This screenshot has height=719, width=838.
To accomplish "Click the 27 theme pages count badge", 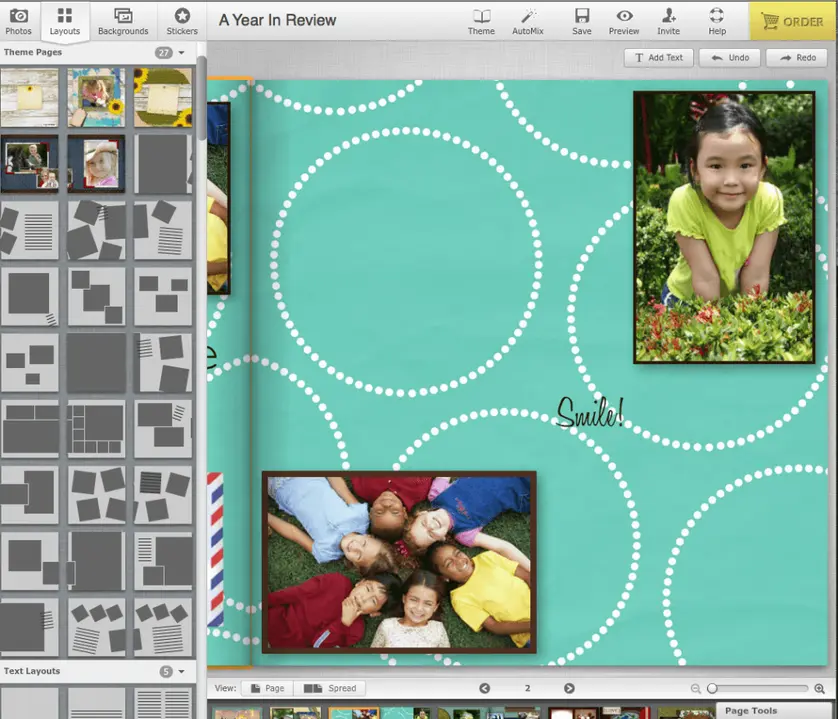I will pyautogui.click(x=164, y=52).
